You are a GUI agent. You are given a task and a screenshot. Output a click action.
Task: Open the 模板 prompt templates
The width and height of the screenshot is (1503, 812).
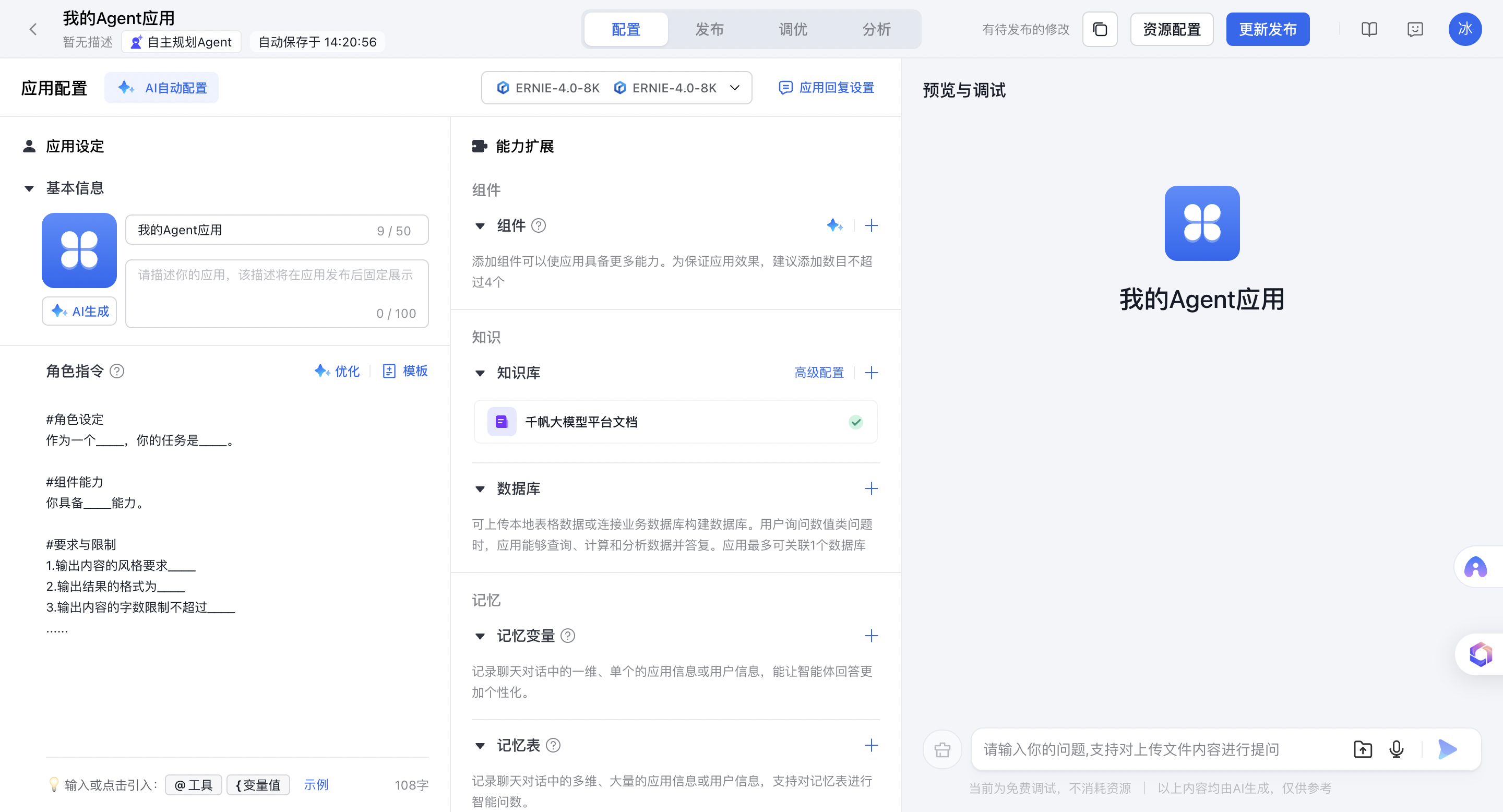coord(405,371)
